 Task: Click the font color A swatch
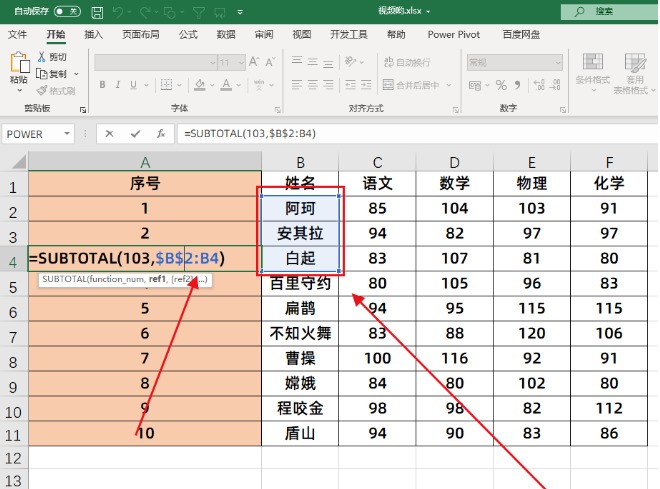(226, 85)
